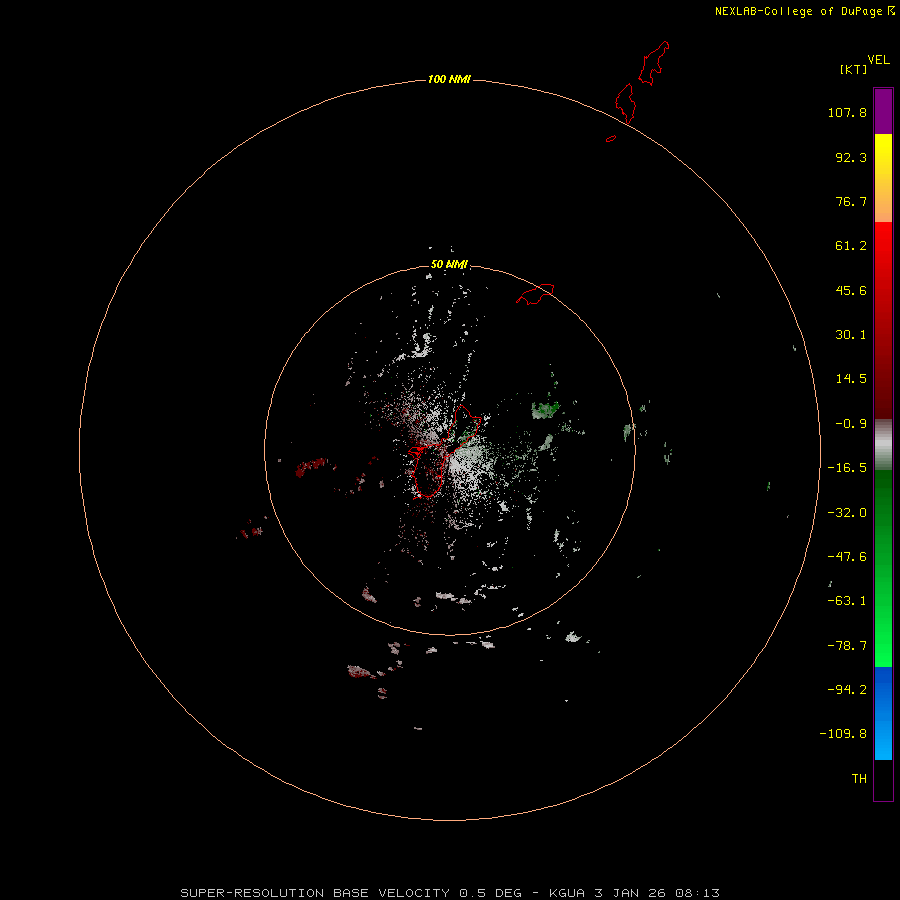Click the -78.7 velocity scale value

pyautogui.click(x=847, y=646)
